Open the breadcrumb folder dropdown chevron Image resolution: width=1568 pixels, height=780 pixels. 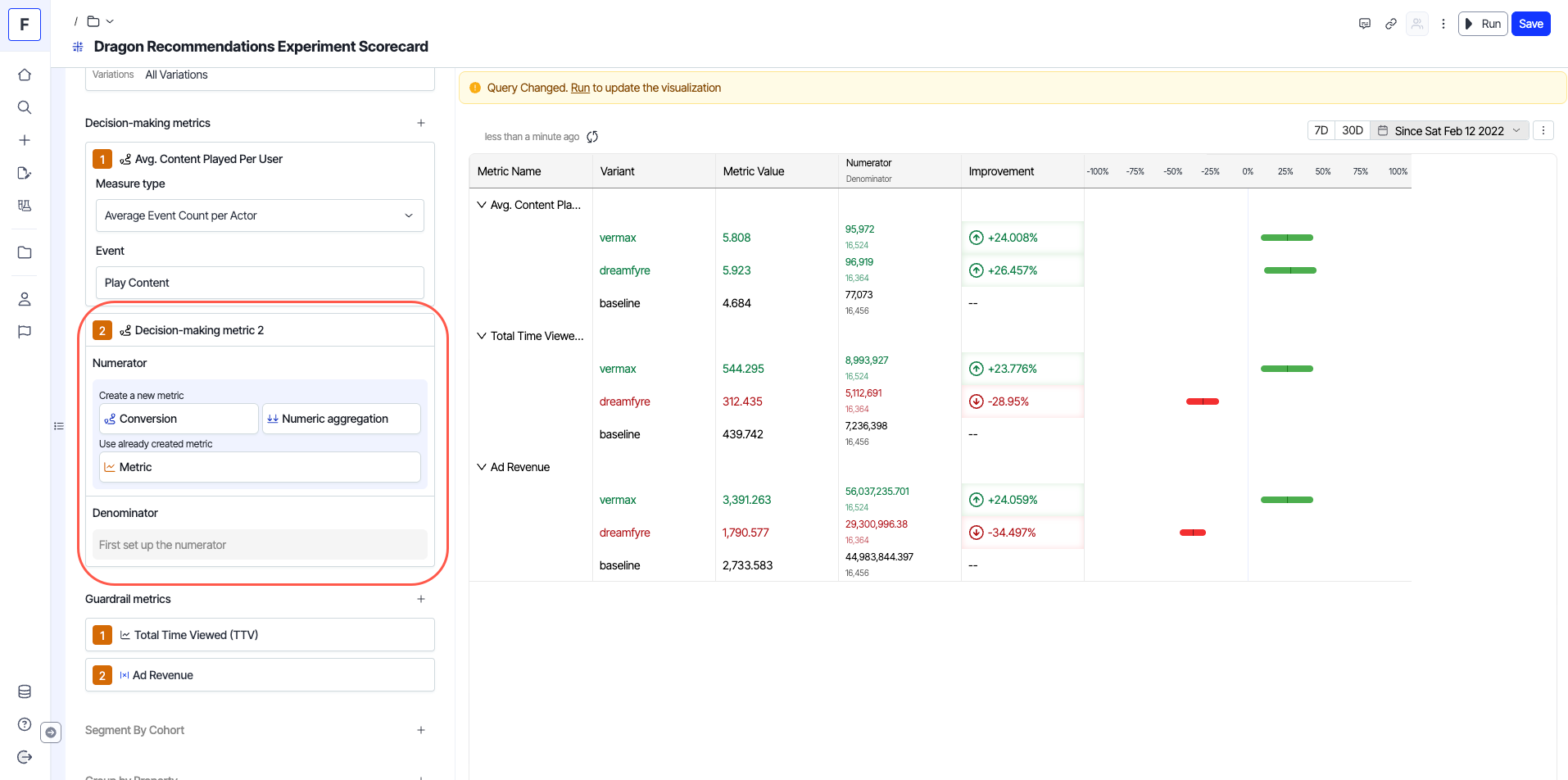pyautogui.click(x=110, y=21)
